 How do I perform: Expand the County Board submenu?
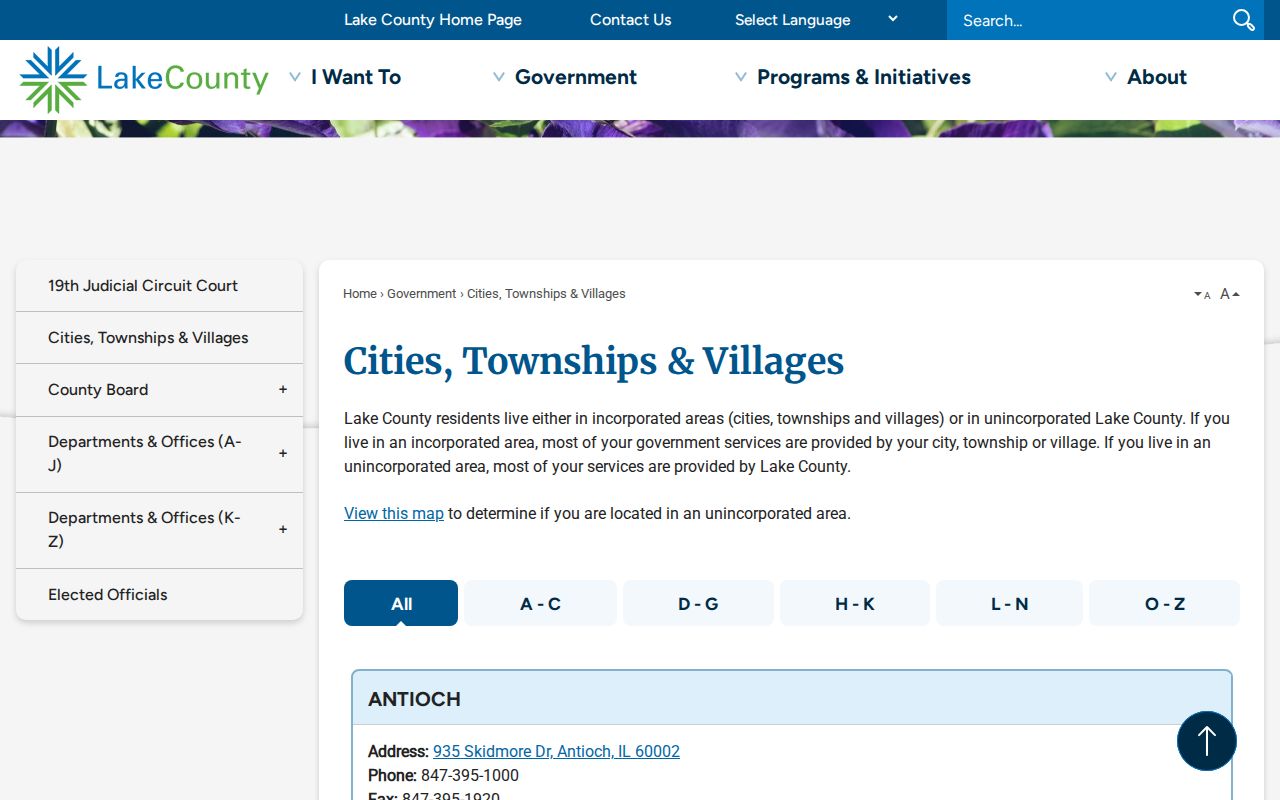point(283,390)
